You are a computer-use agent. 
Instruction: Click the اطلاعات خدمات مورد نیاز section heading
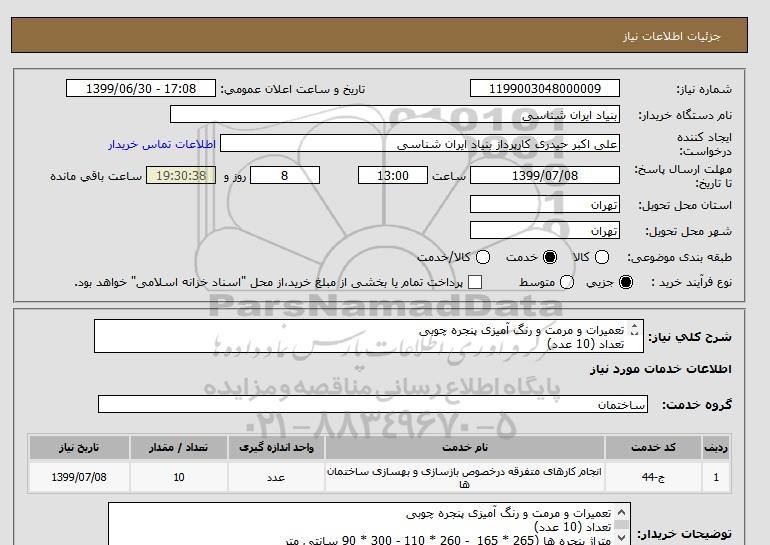[660, 369]
